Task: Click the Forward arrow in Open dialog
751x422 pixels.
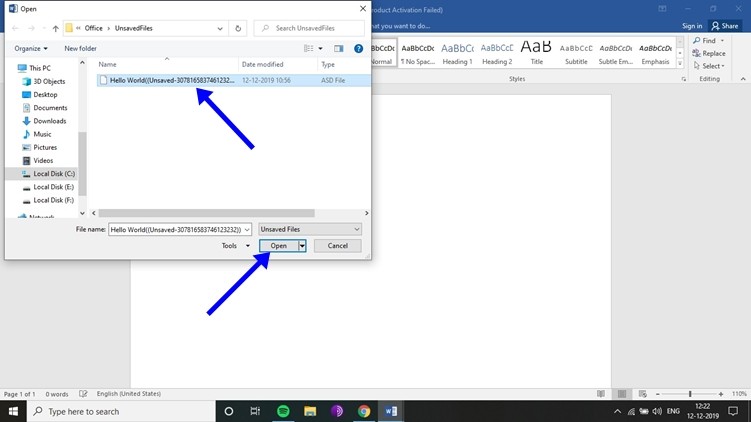Action: 31,28
